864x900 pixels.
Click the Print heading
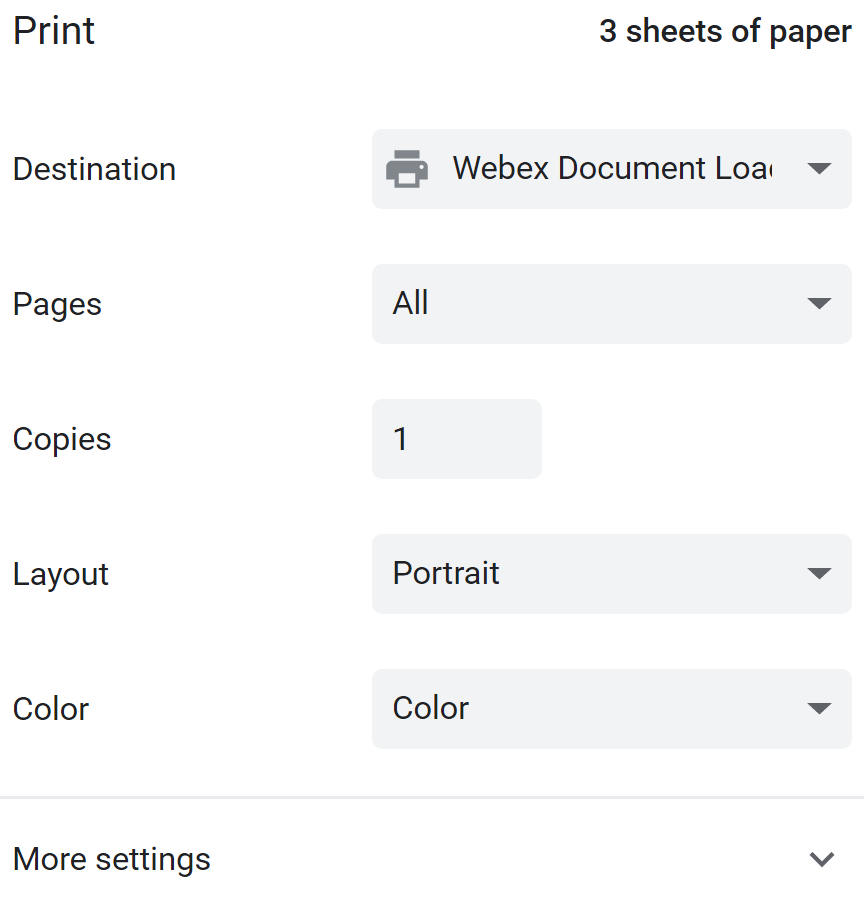[54, 31]
